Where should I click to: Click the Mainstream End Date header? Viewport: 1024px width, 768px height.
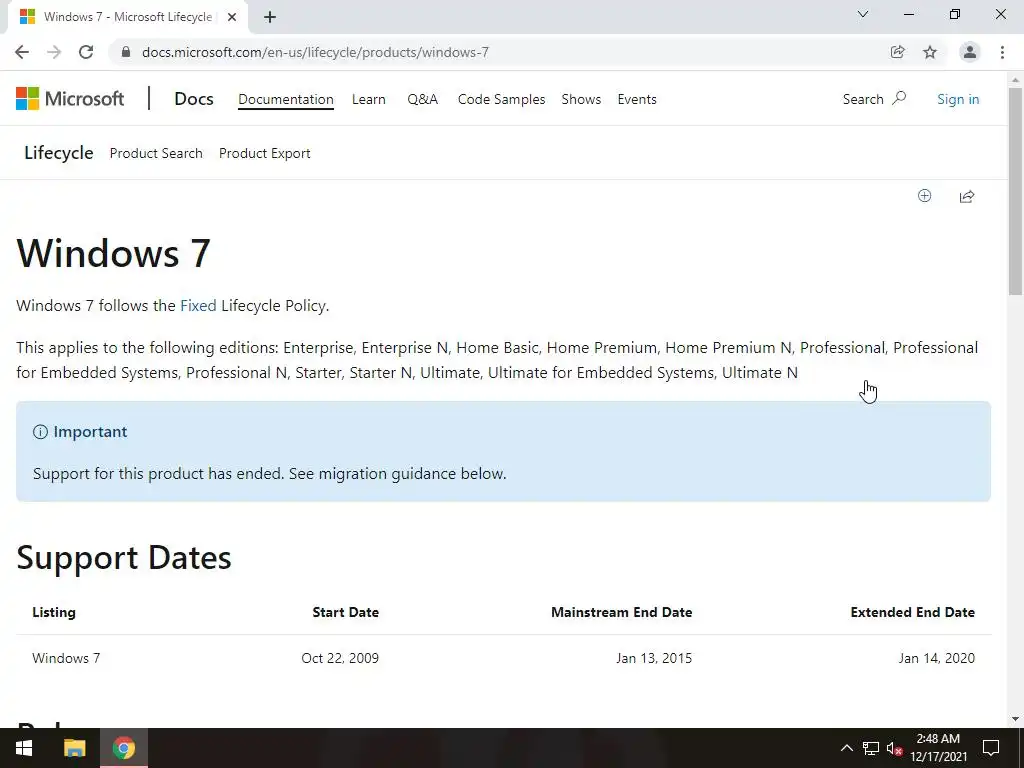click(622, 612)
